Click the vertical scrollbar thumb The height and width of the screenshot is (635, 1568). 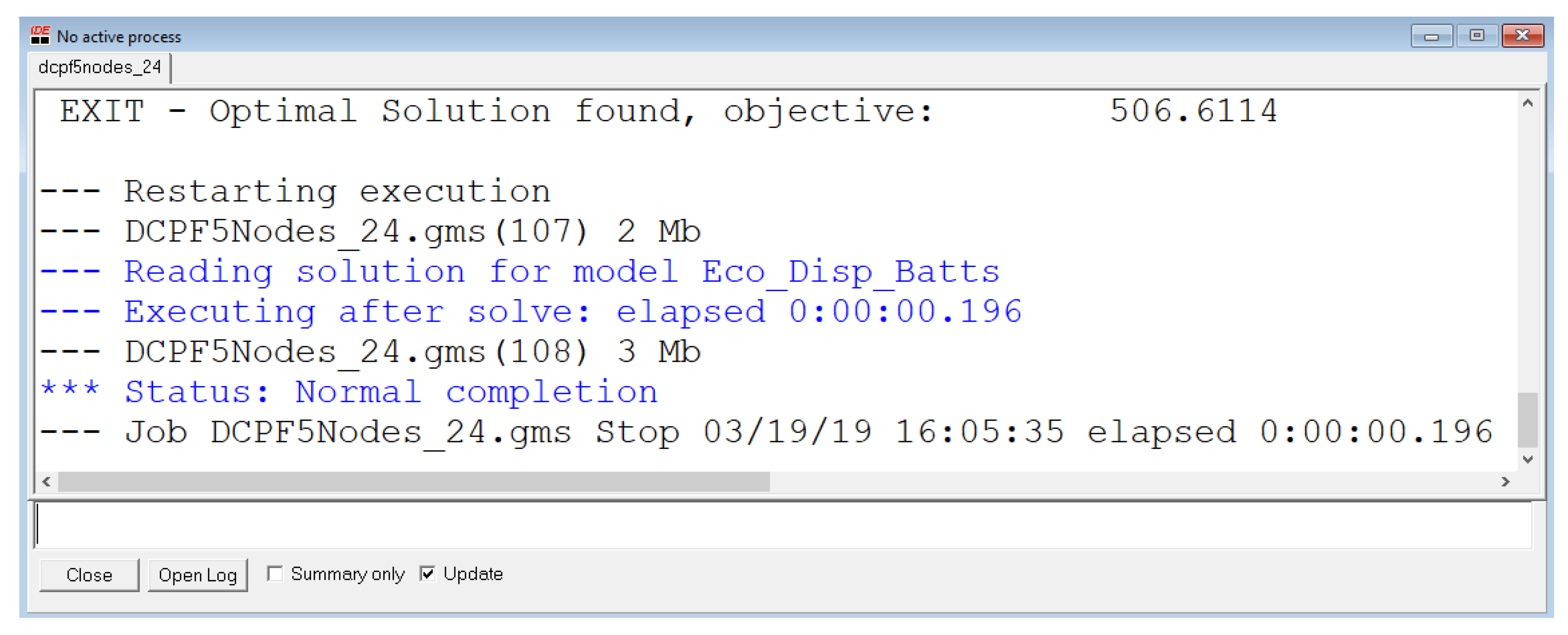(1527, 420)
